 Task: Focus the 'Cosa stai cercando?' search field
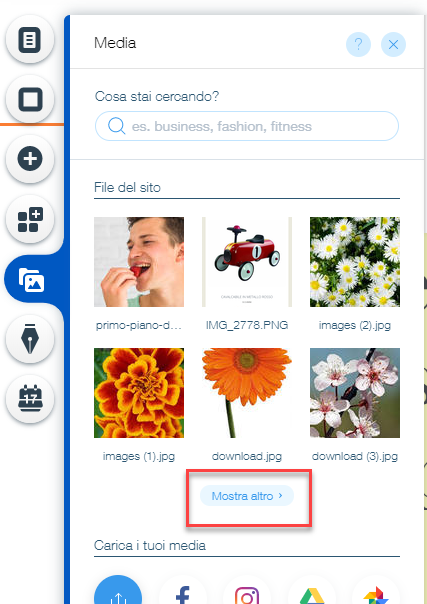[x=246, y=126]
